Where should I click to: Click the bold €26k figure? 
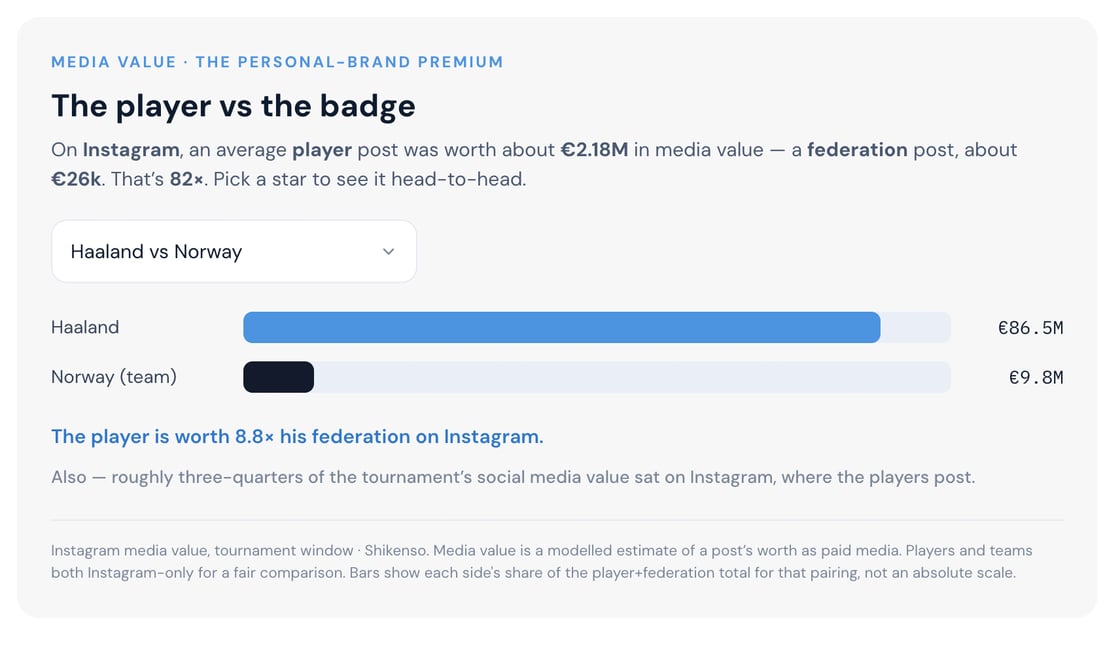(76, 179)
